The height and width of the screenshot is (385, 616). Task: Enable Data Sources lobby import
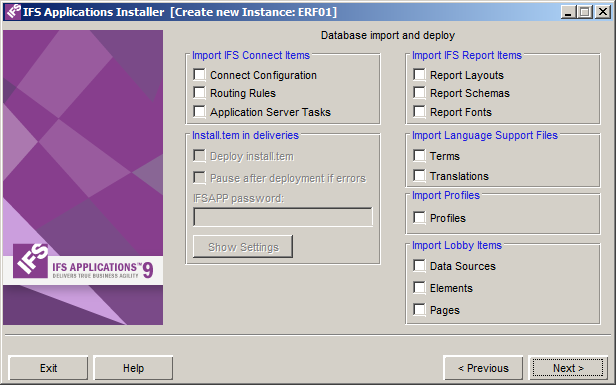point(420,266)
